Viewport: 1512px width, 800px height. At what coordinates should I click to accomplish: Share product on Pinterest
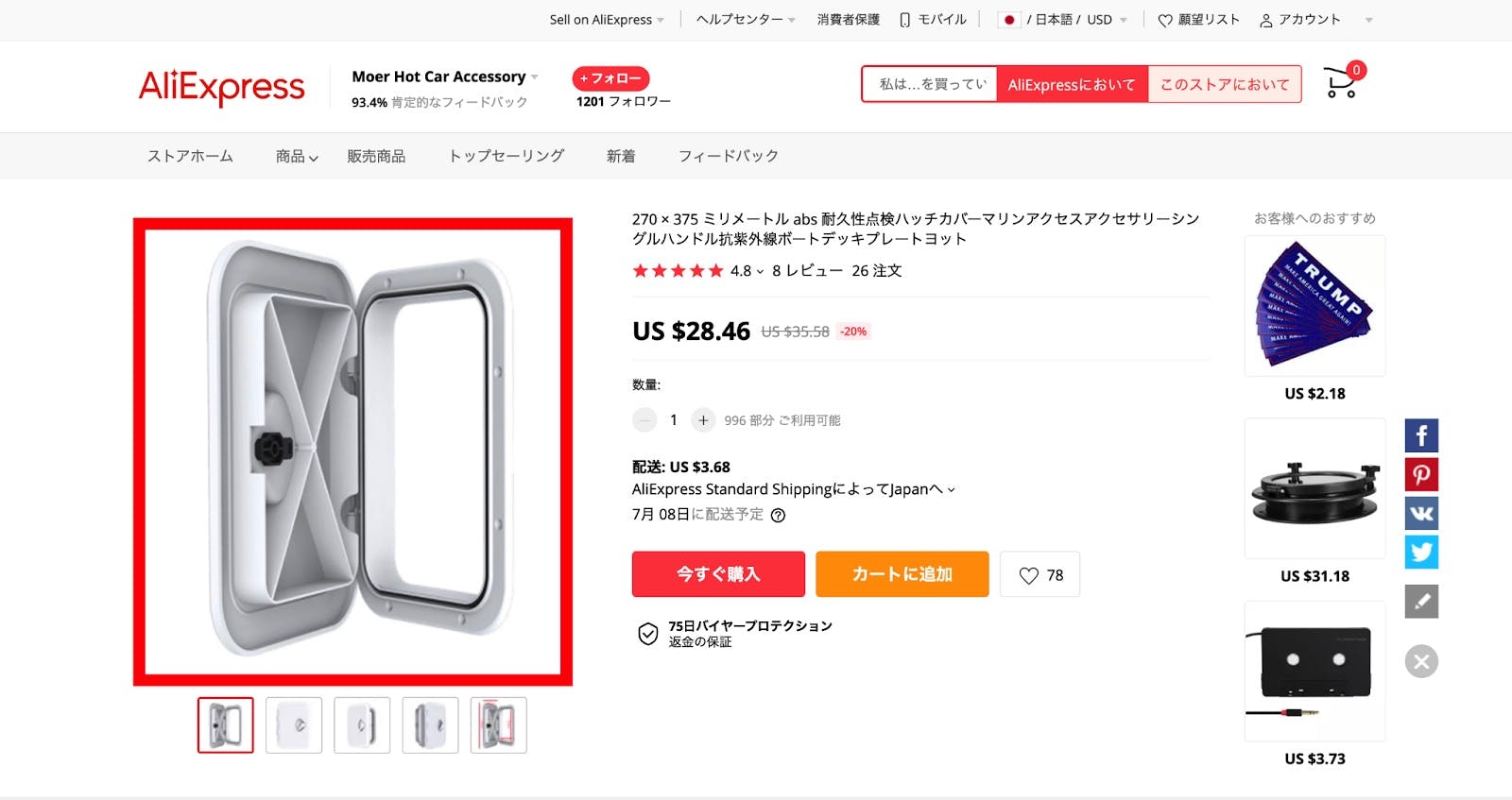click(x=1421, y=474)
